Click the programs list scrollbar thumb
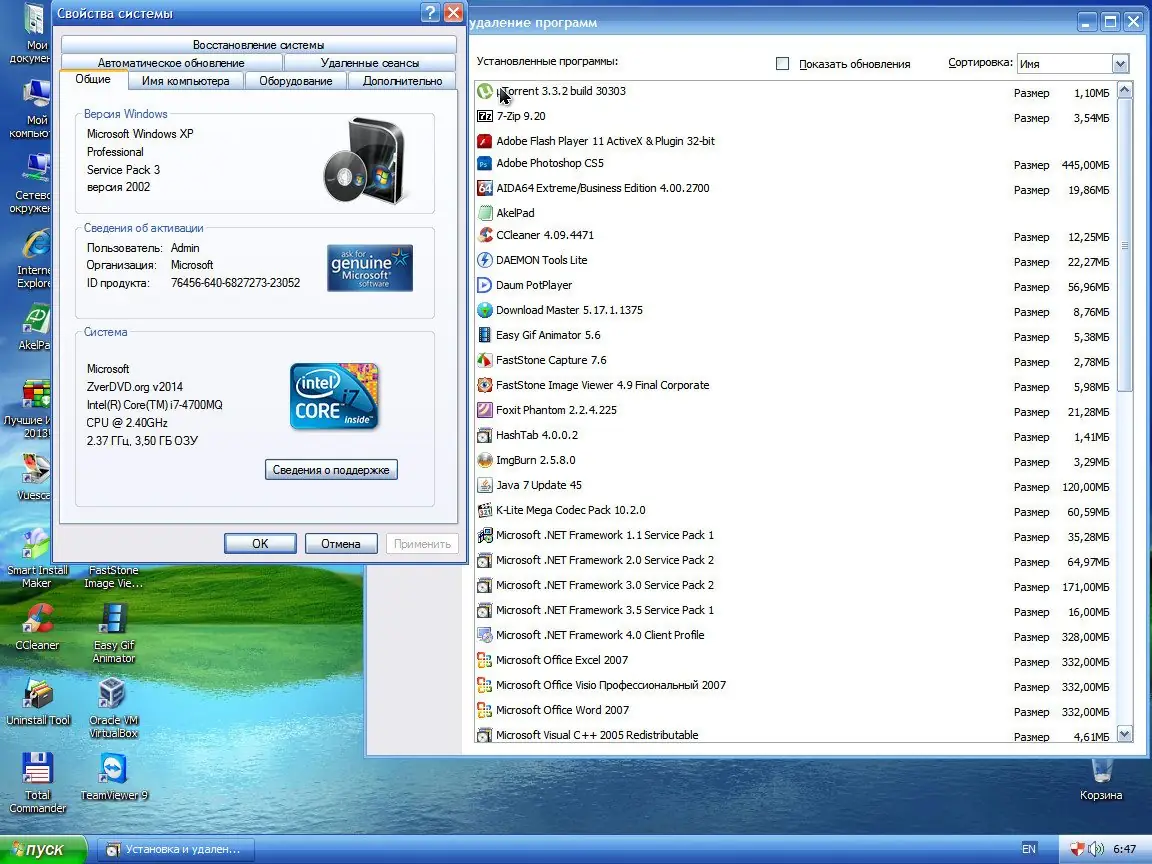Image resolution: width=1152 pixels, height=864 pixels. 1125,245
